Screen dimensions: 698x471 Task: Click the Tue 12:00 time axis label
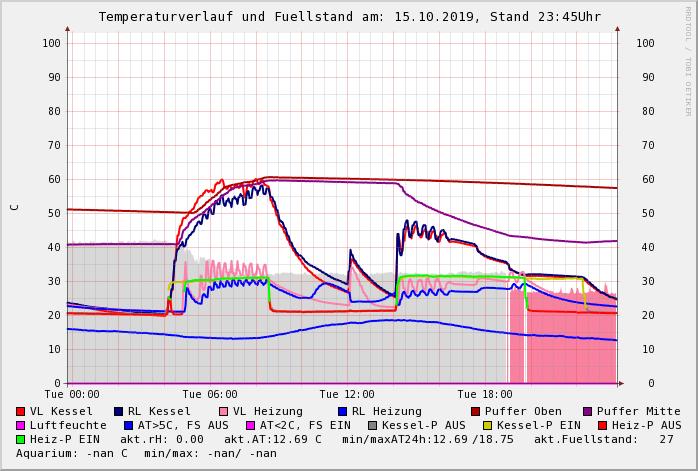pos(347,394)
